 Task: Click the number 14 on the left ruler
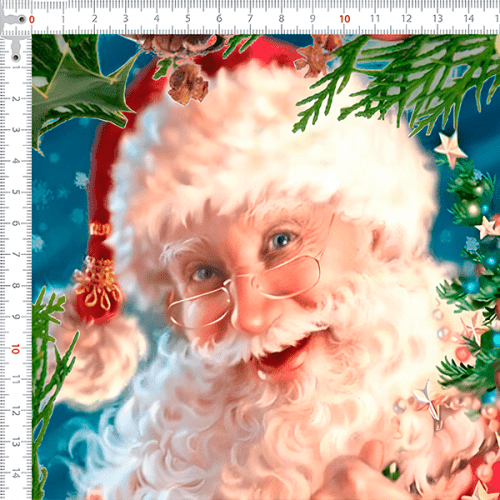(15, 473)
